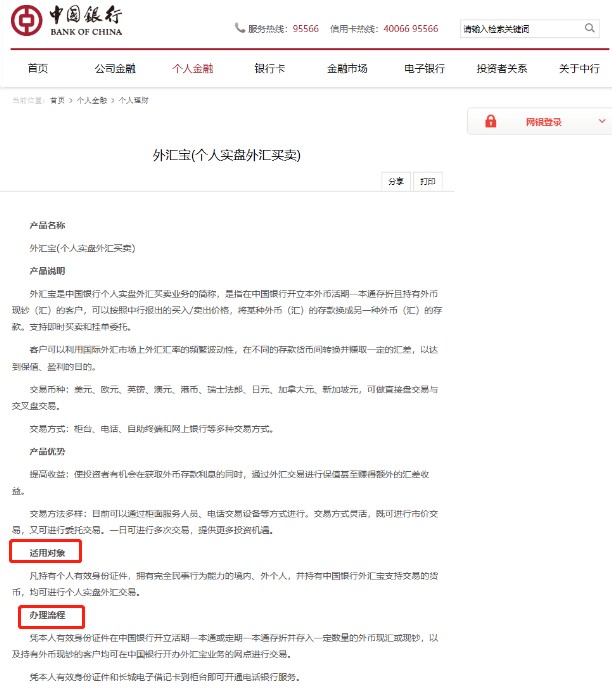Viewport: 612px width, 690px height.
Task: Open the 银行卡 menu
Action: click(x=270, y=69)
